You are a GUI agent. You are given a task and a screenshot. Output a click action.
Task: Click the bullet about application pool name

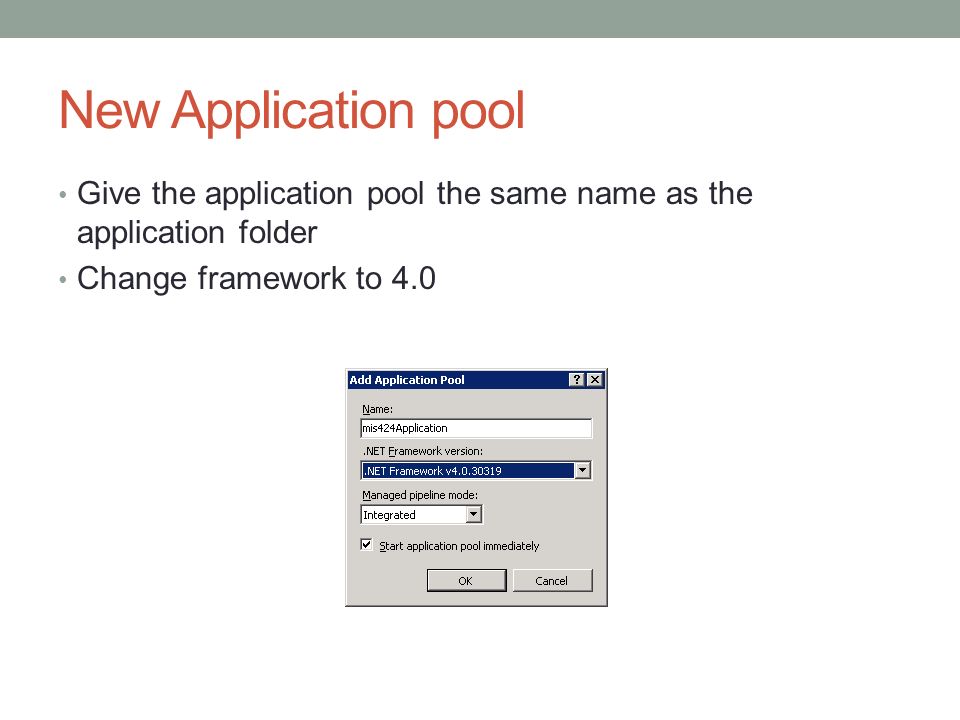(414, 213)
